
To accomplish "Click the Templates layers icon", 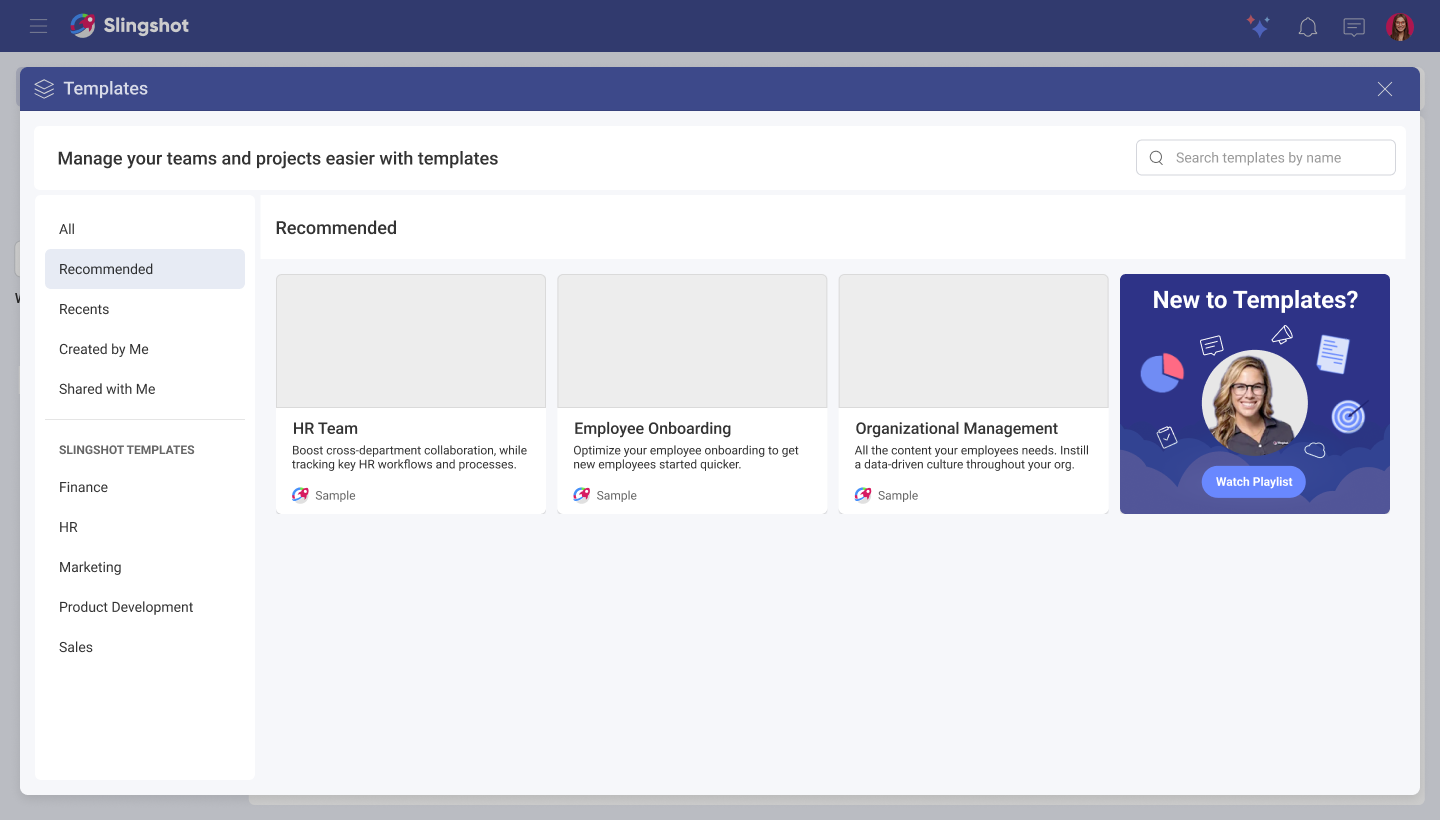I will point(44,89).
